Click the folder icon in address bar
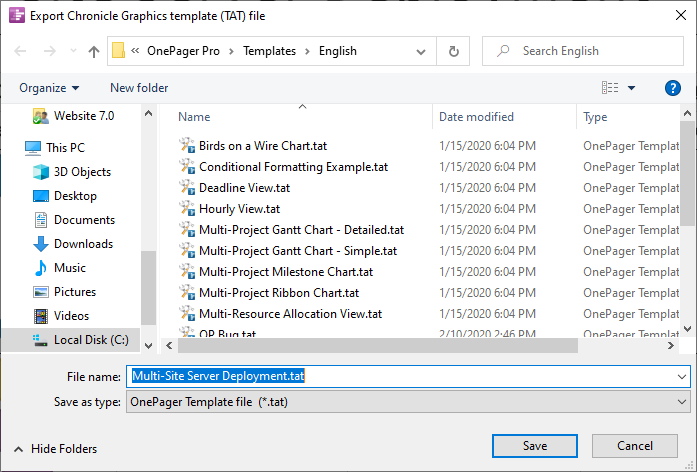 [118, 50]
